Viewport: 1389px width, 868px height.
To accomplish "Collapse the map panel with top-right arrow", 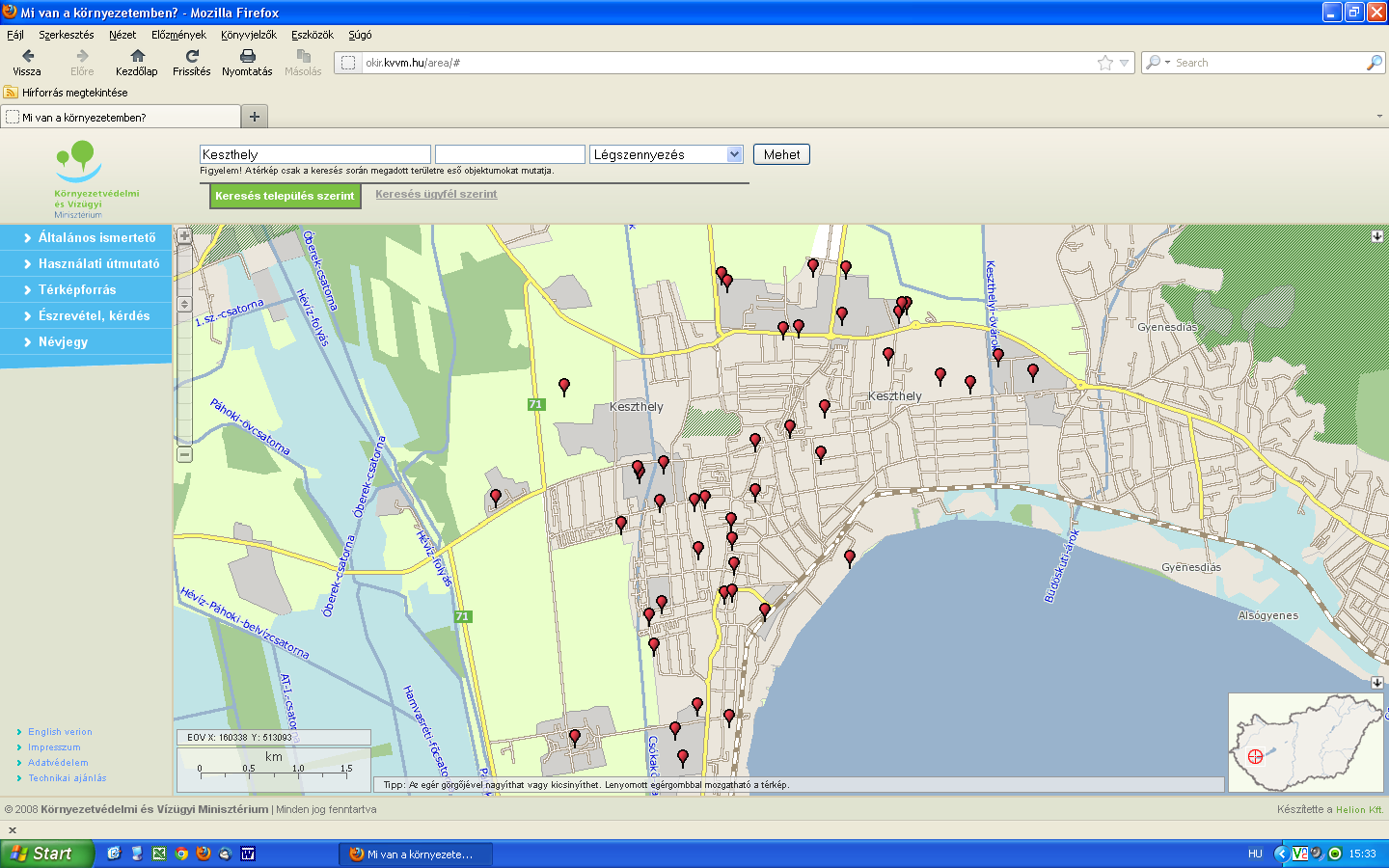I will tap(1377, 235).
